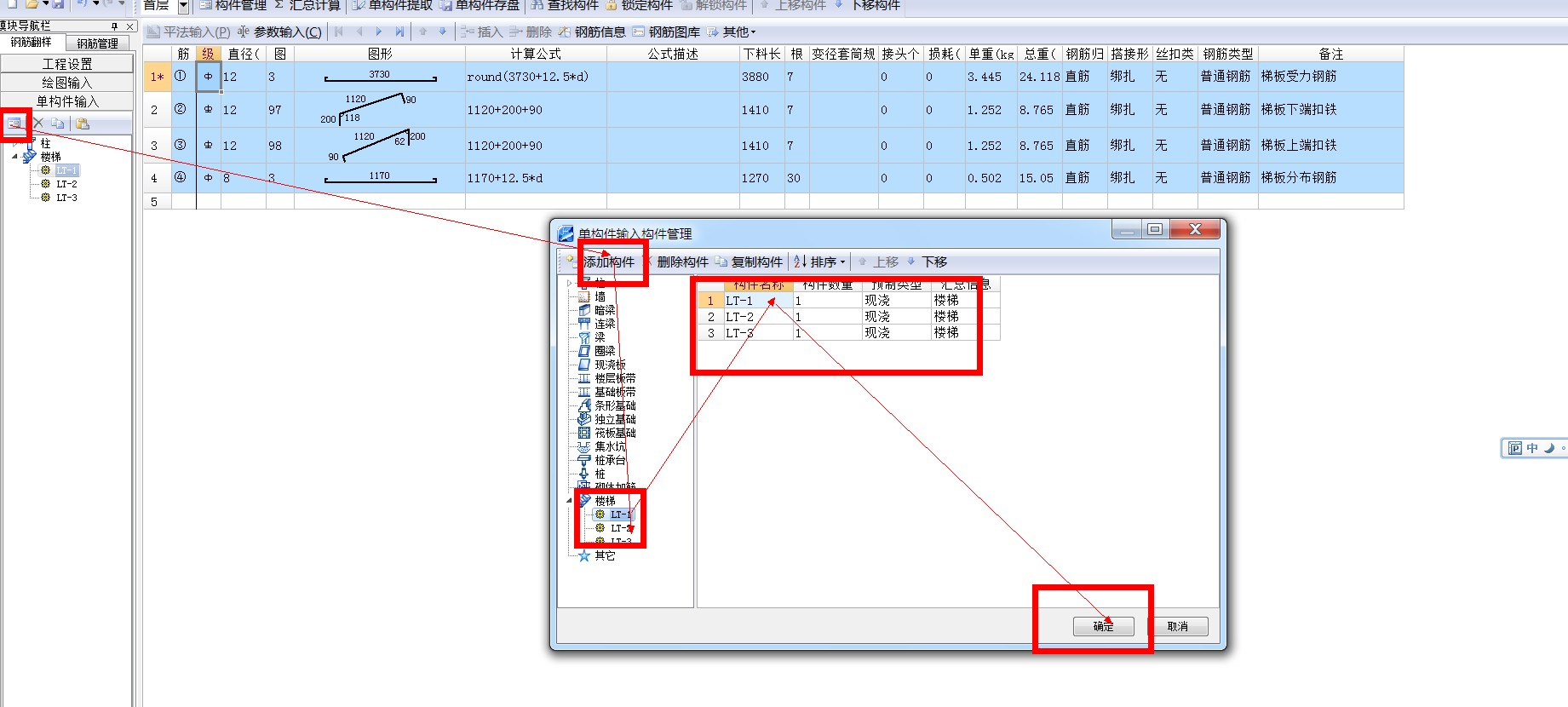This screenshot has width=1568, height=707.
Task: Go to next record arrow
Action: coord(379,32)
